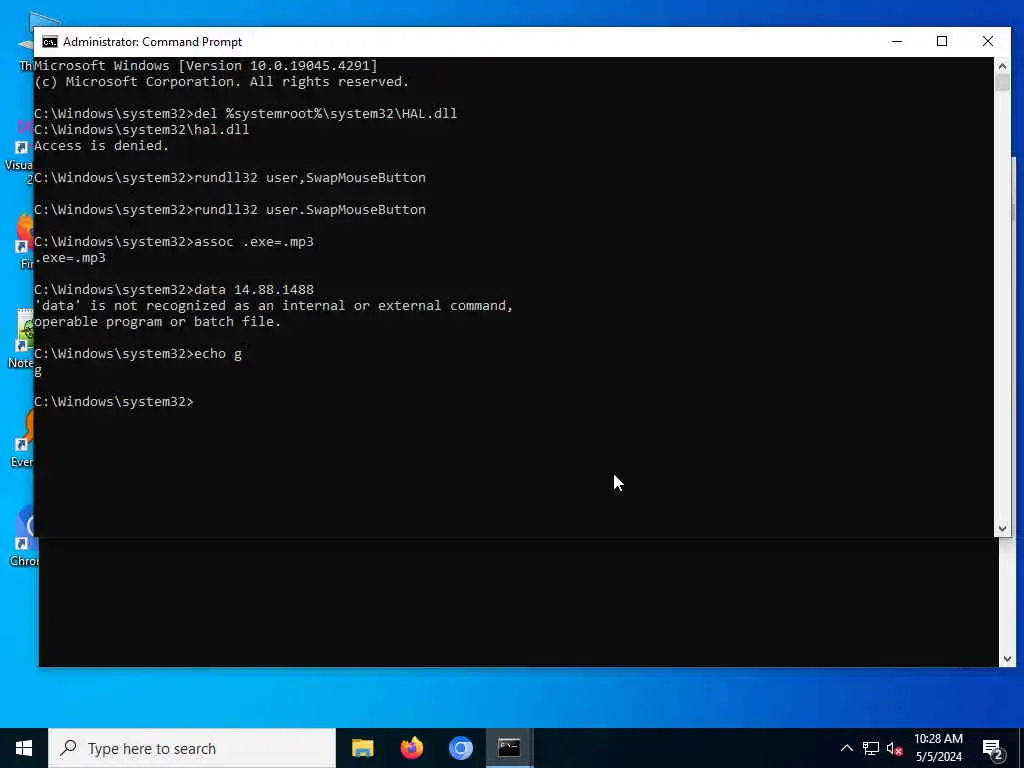Screen dimensions: 1024x768
Task: Click the Type here to search box
Action: (192, 748)
